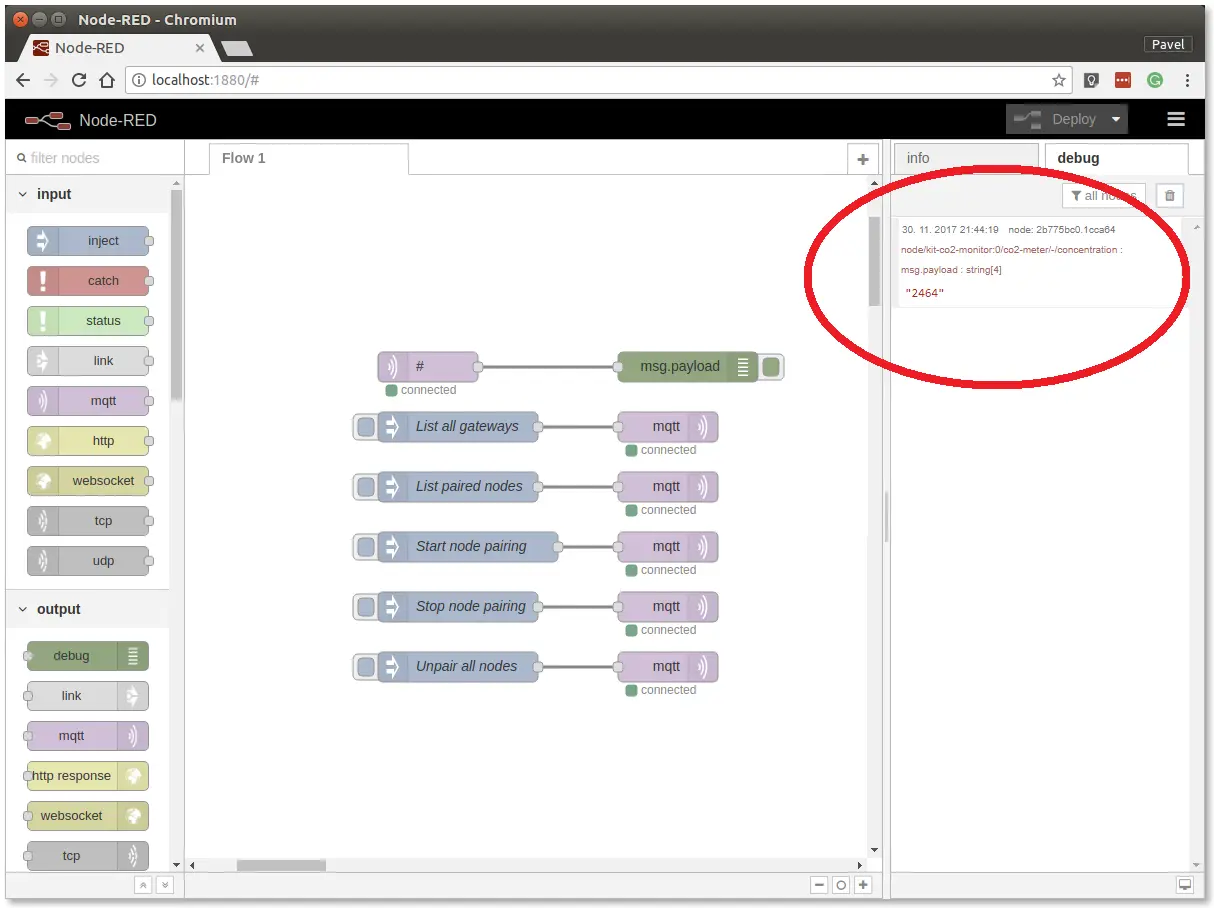Reset the flow canvas zoom

click(x=841, y=885)
